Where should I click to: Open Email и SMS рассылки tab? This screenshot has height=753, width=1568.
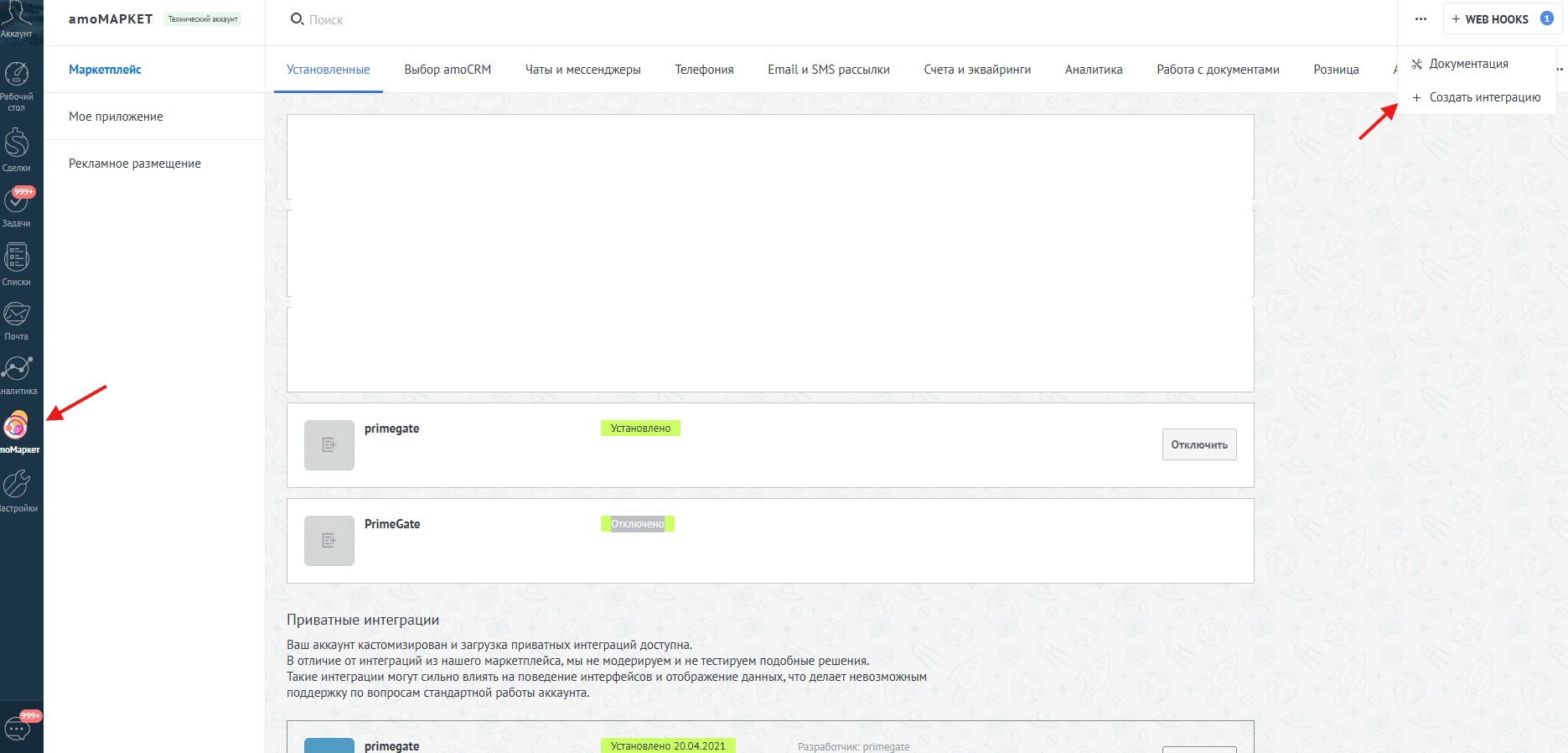pos(829,70)
